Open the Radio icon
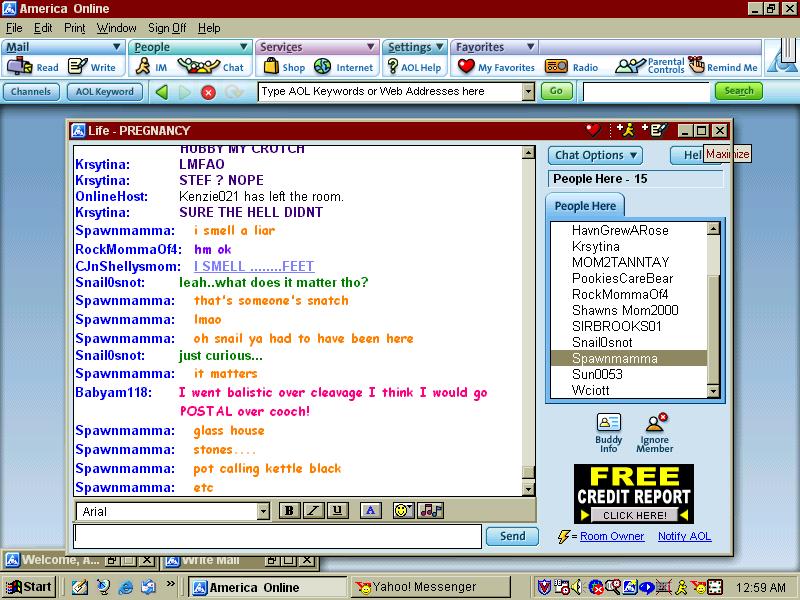This screenshot has width=800, height=600. (571, 67)
